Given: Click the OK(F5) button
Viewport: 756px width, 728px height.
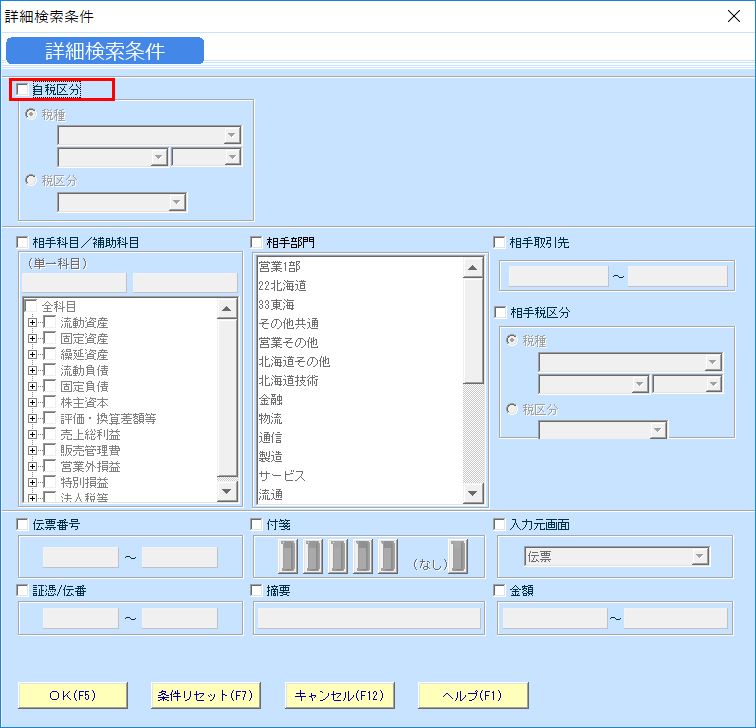Looking at the screenshot, I should click(73, 695).
